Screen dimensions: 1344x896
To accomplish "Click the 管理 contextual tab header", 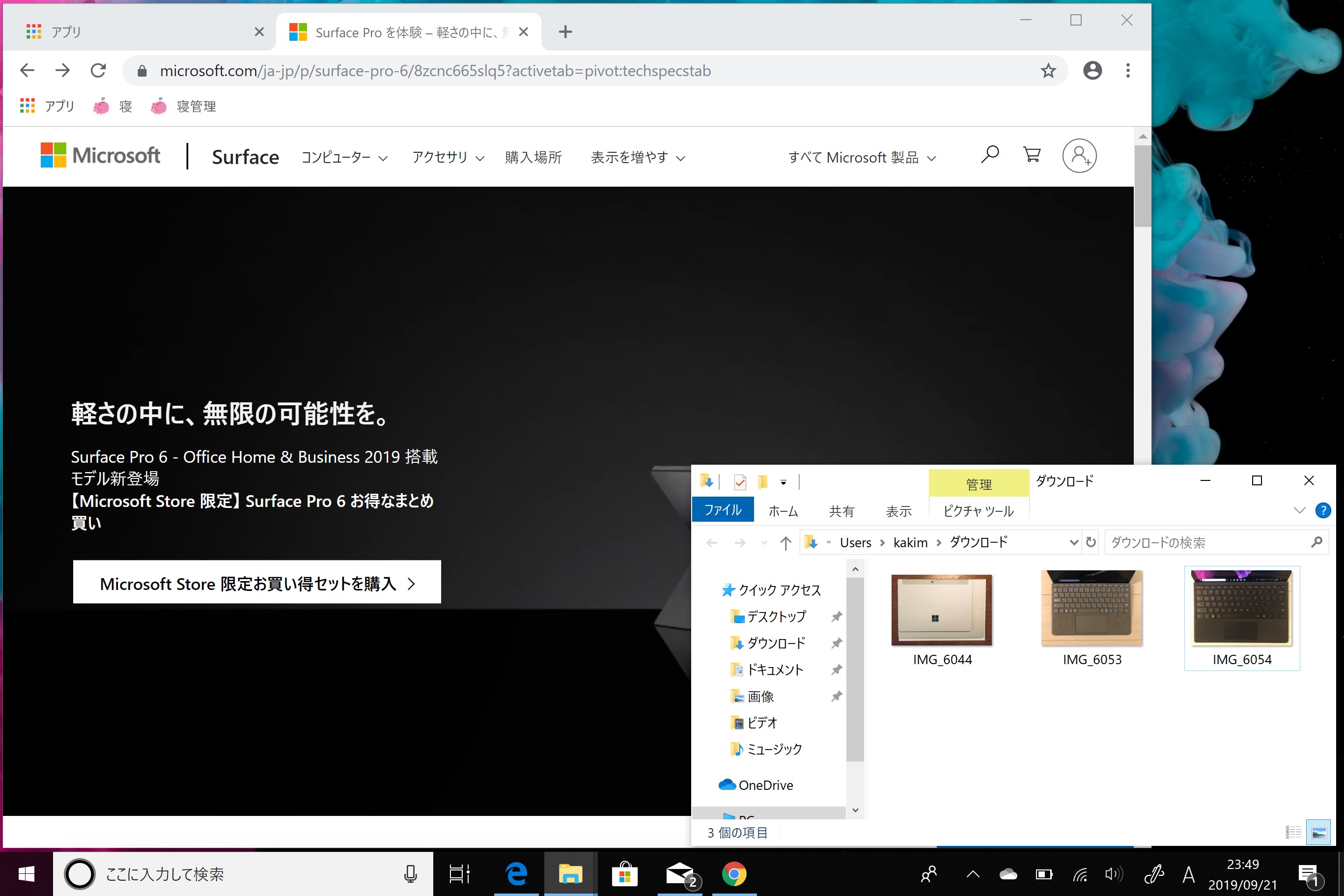I will pos(979,483).
